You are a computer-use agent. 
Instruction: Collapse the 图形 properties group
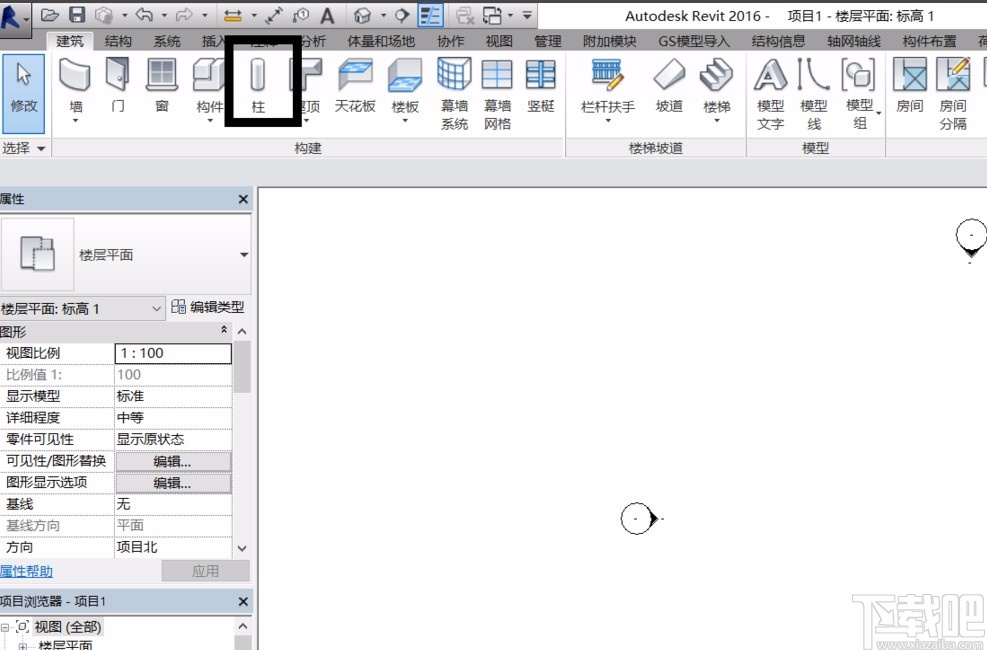pyautogui.click(x=224, y=331)
